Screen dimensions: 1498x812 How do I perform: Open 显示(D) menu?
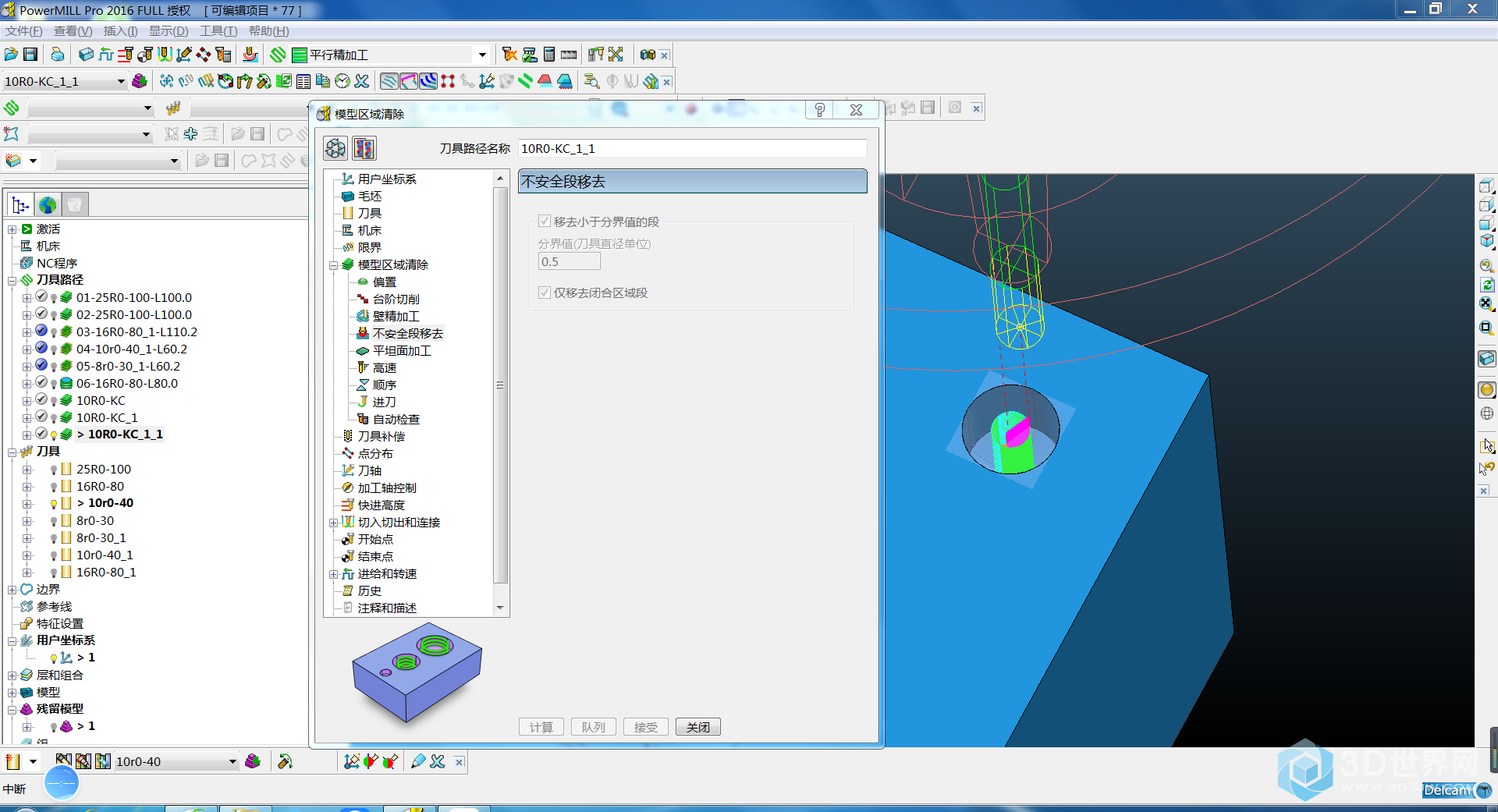click(x=169, y=31)
